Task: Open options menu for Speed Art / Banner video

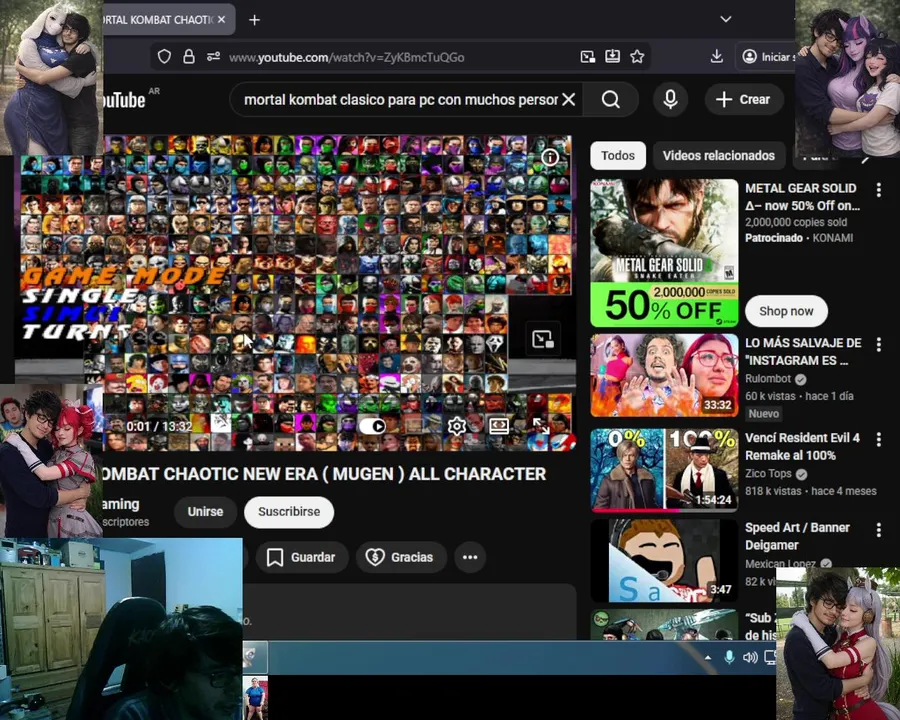Action: (878, 529)
